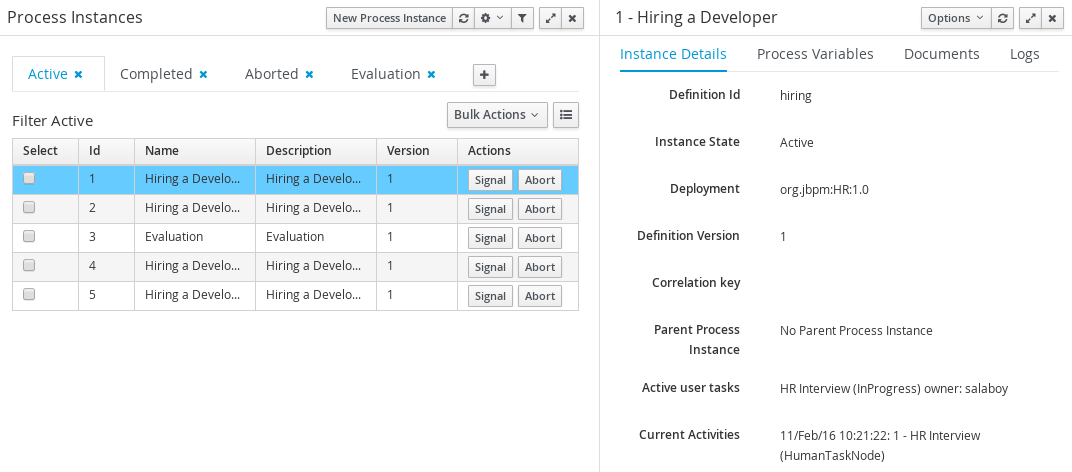Tick the checkbox for the Evaluation row
The height and width of the screenshot is (472, 1072).
[x=29, y=237]
